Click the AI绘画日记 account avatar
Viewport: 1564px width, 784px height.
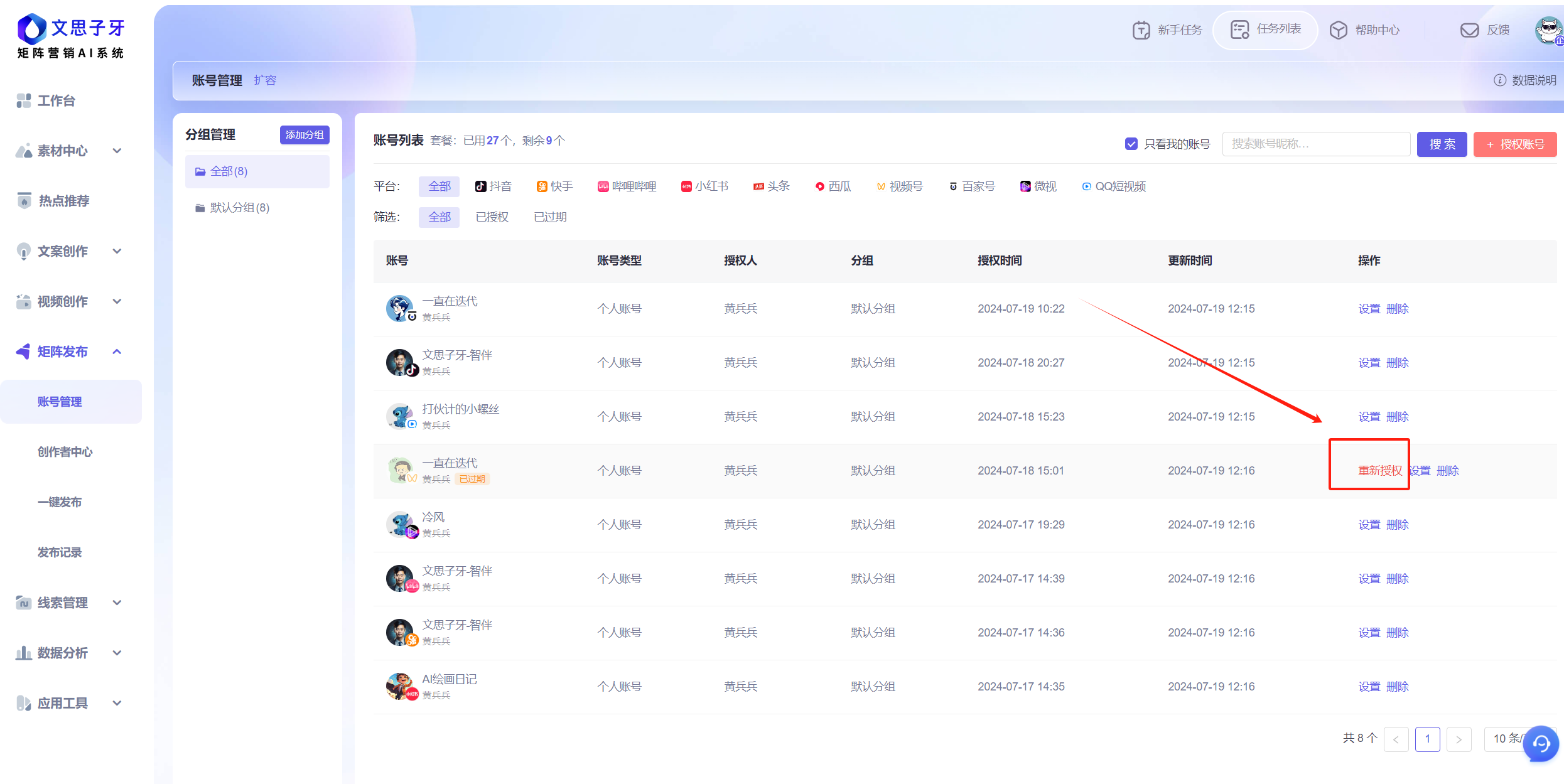tap(400, 686)
